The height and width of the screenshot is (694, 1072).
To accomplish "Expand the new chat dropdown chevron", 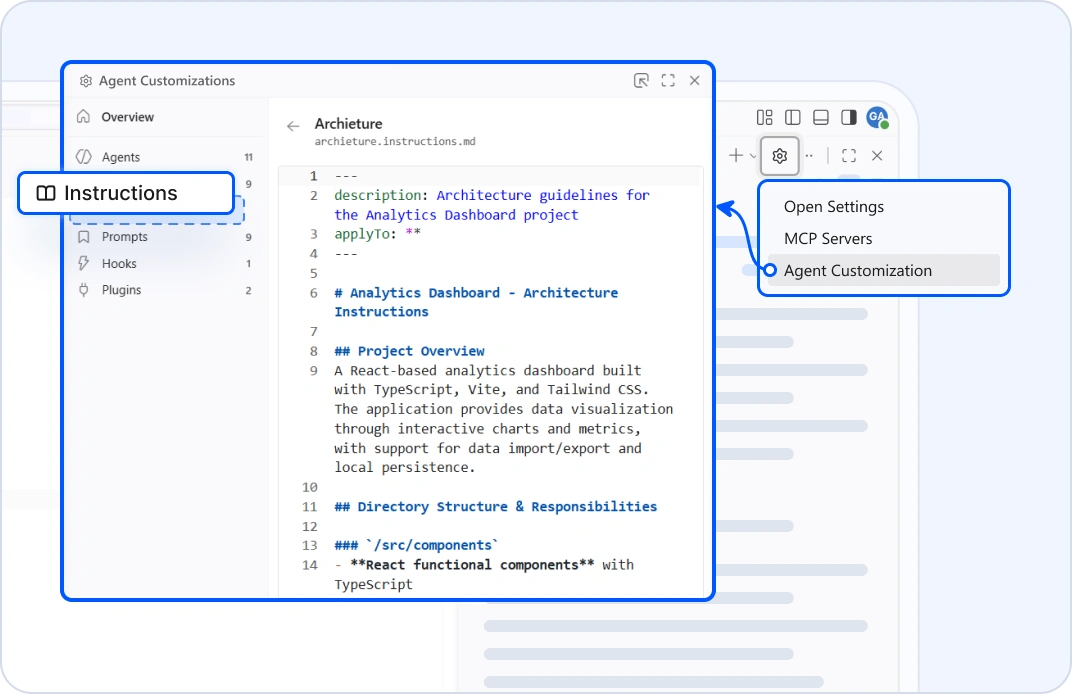I will pos(753,157).
